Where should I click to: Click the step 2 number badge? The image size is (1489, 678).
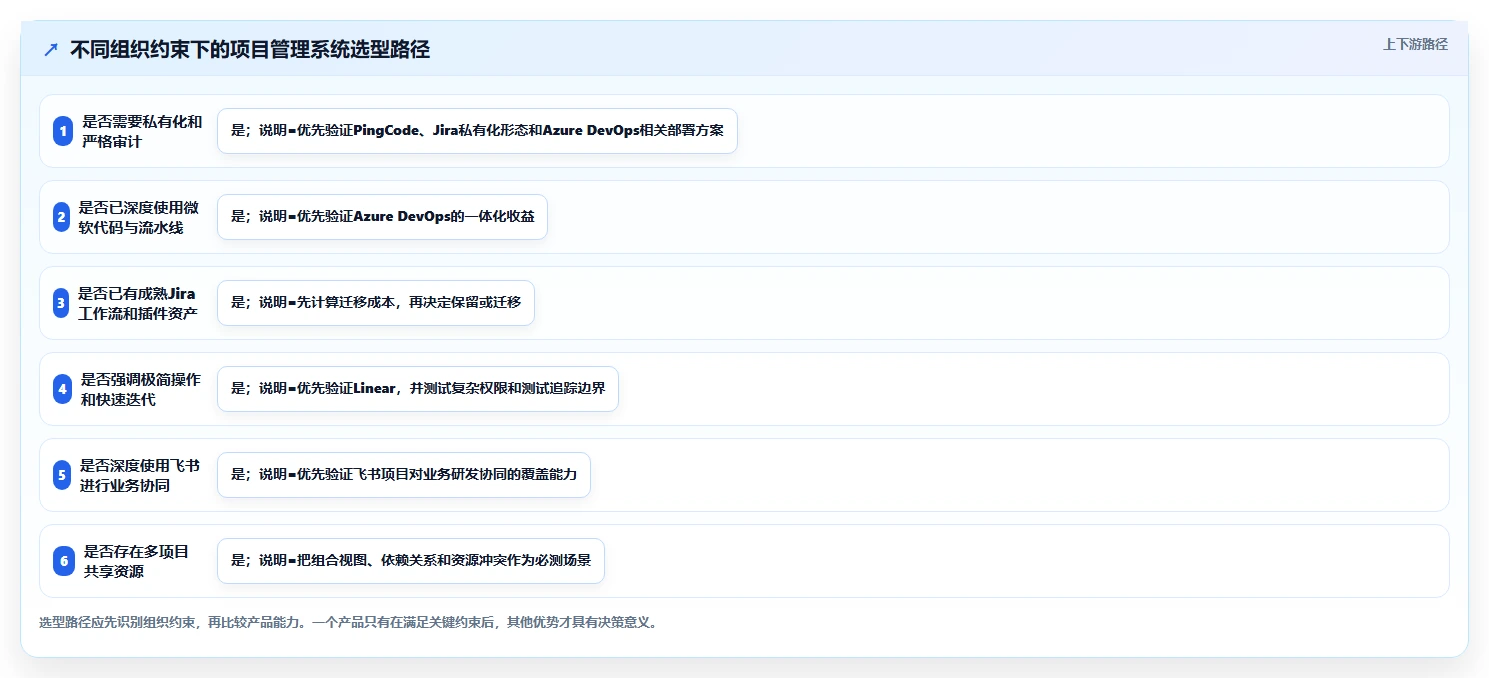pyautogui.click(x=61, y=217)
